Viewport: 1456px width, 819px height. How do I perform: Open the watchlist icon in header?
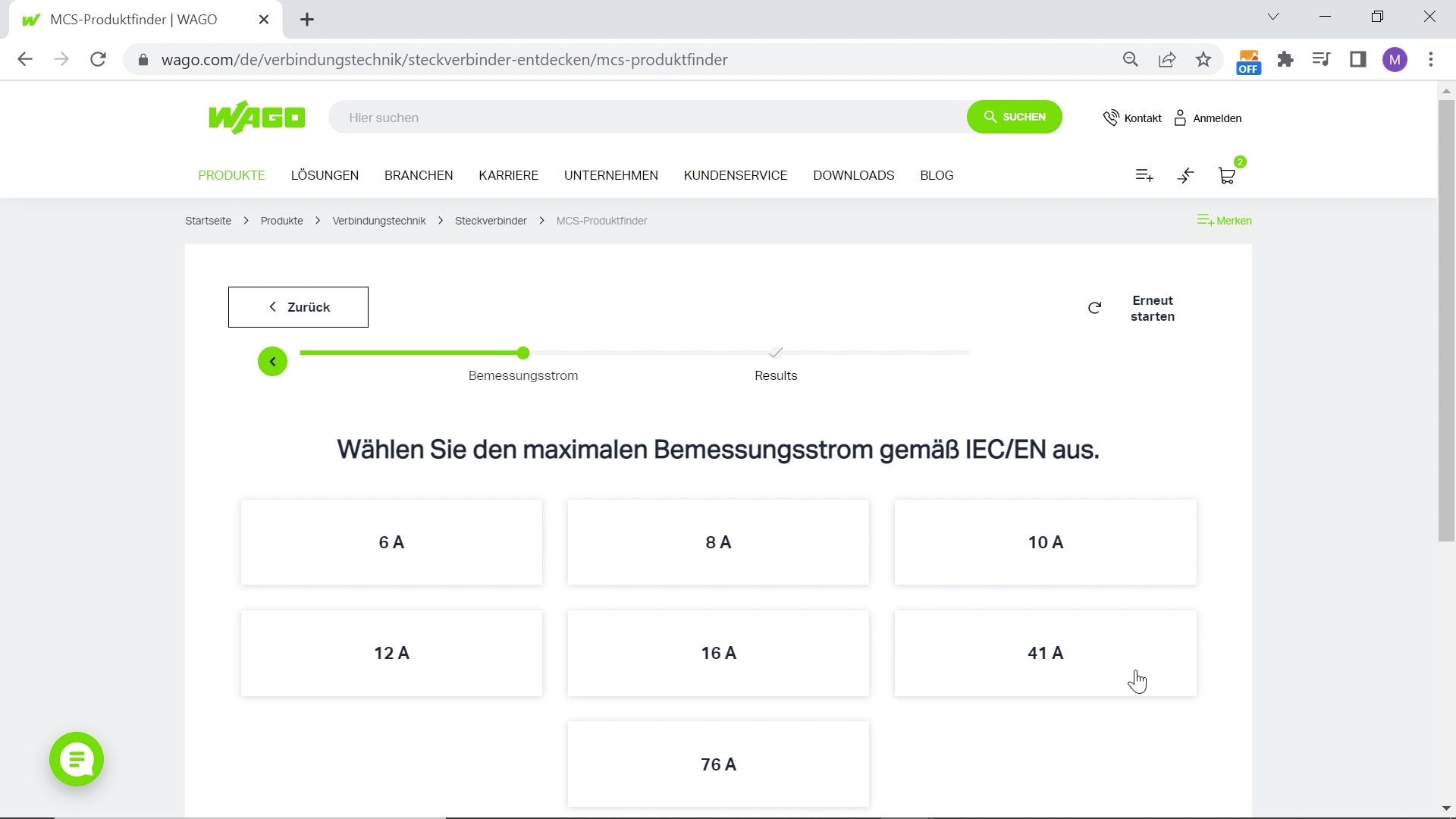1144,175
